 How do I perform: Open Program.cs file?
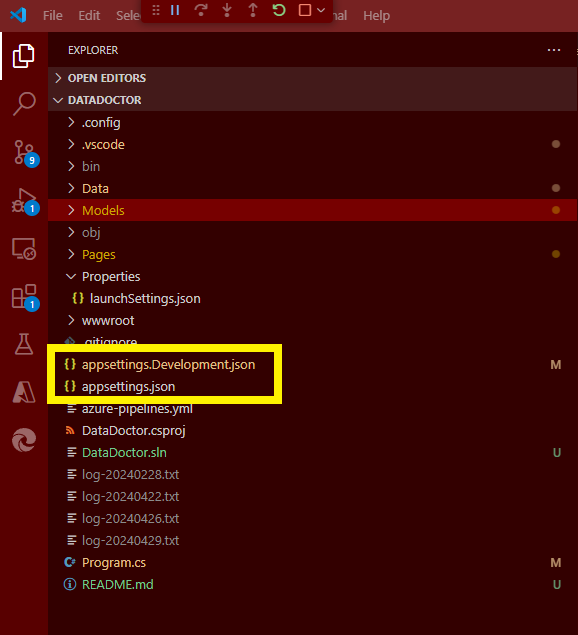[312, 563]
